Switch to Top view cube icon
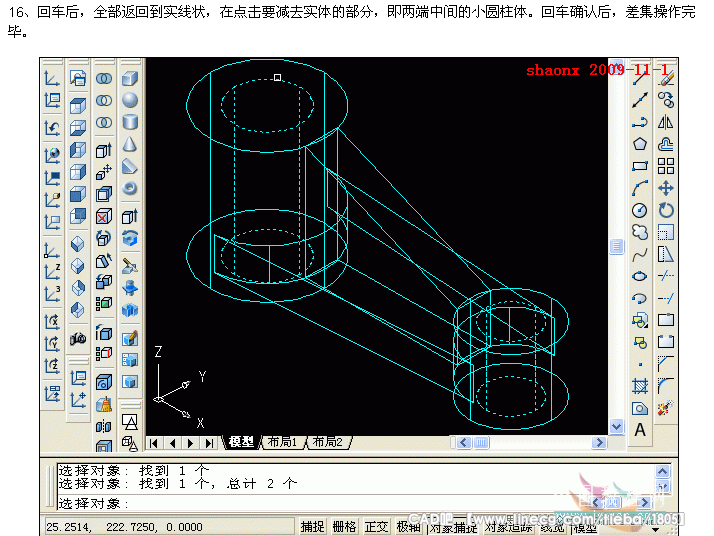 tap(78, 106)
